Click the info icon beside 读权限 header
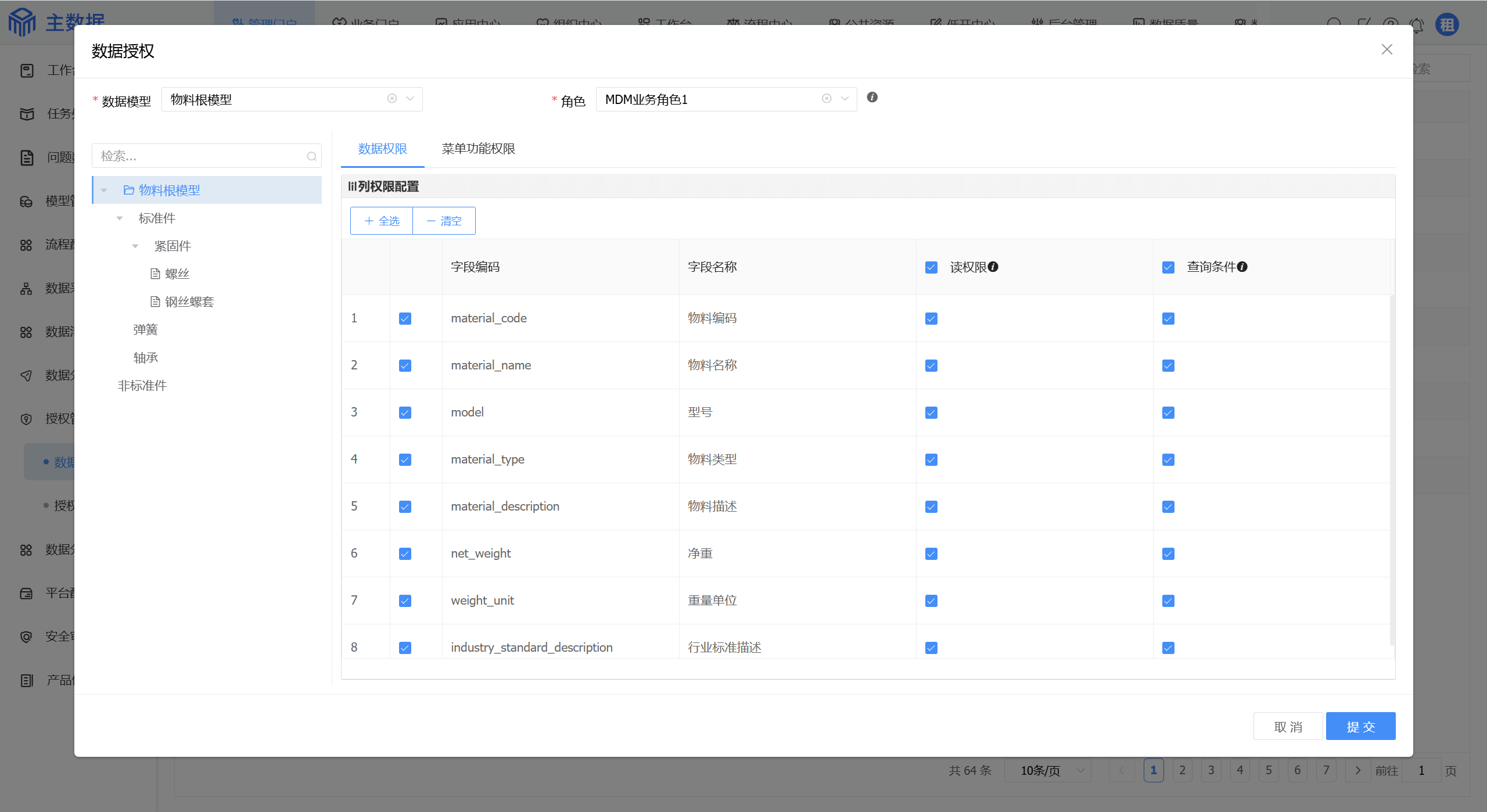 click(993, 267)
